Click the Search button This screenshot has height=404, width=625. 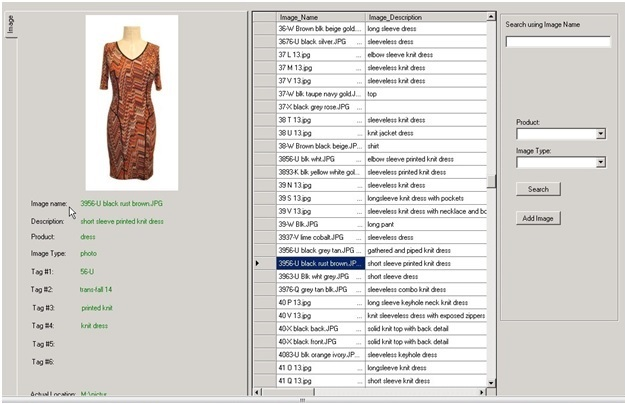tap(538, 189)
